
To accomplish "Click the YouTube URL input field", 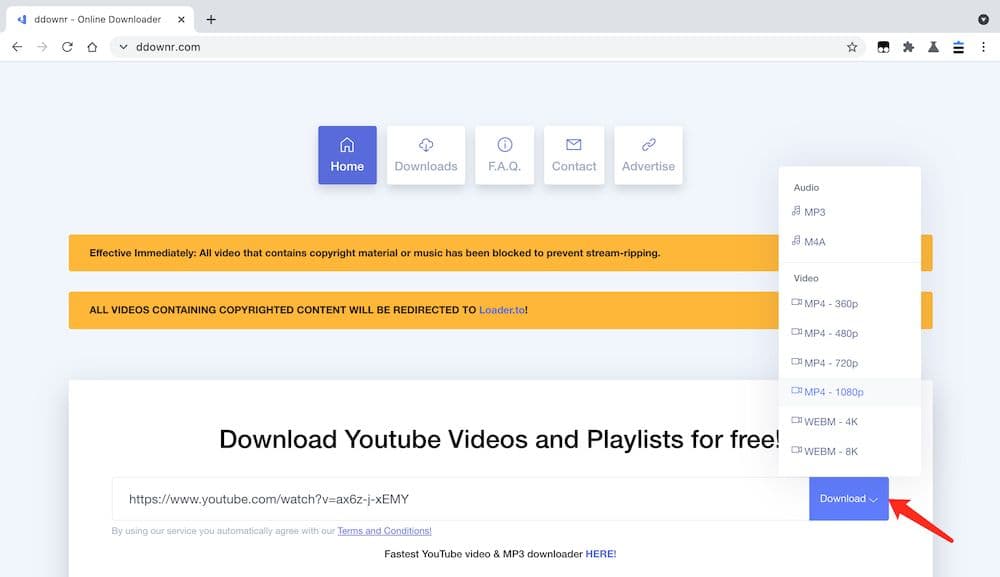I will click(460, 499).
